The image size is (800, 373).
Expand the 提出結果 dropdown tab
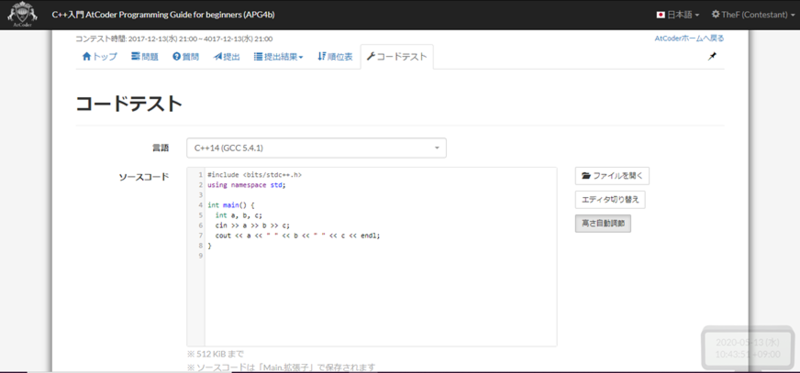tap(279, 57)
